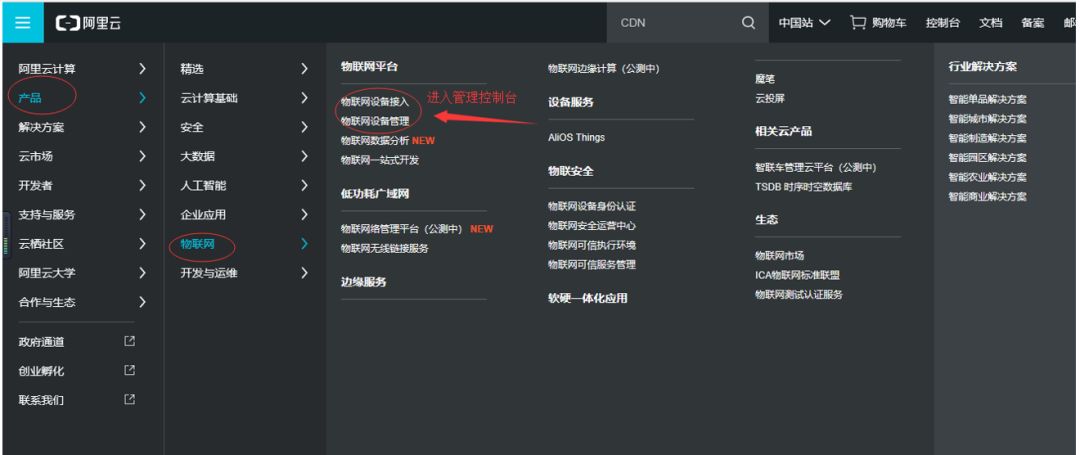Screen dimensions: 1080x455
Task: Expand the 阿里云计算 chevron
Action: (142, 69)
